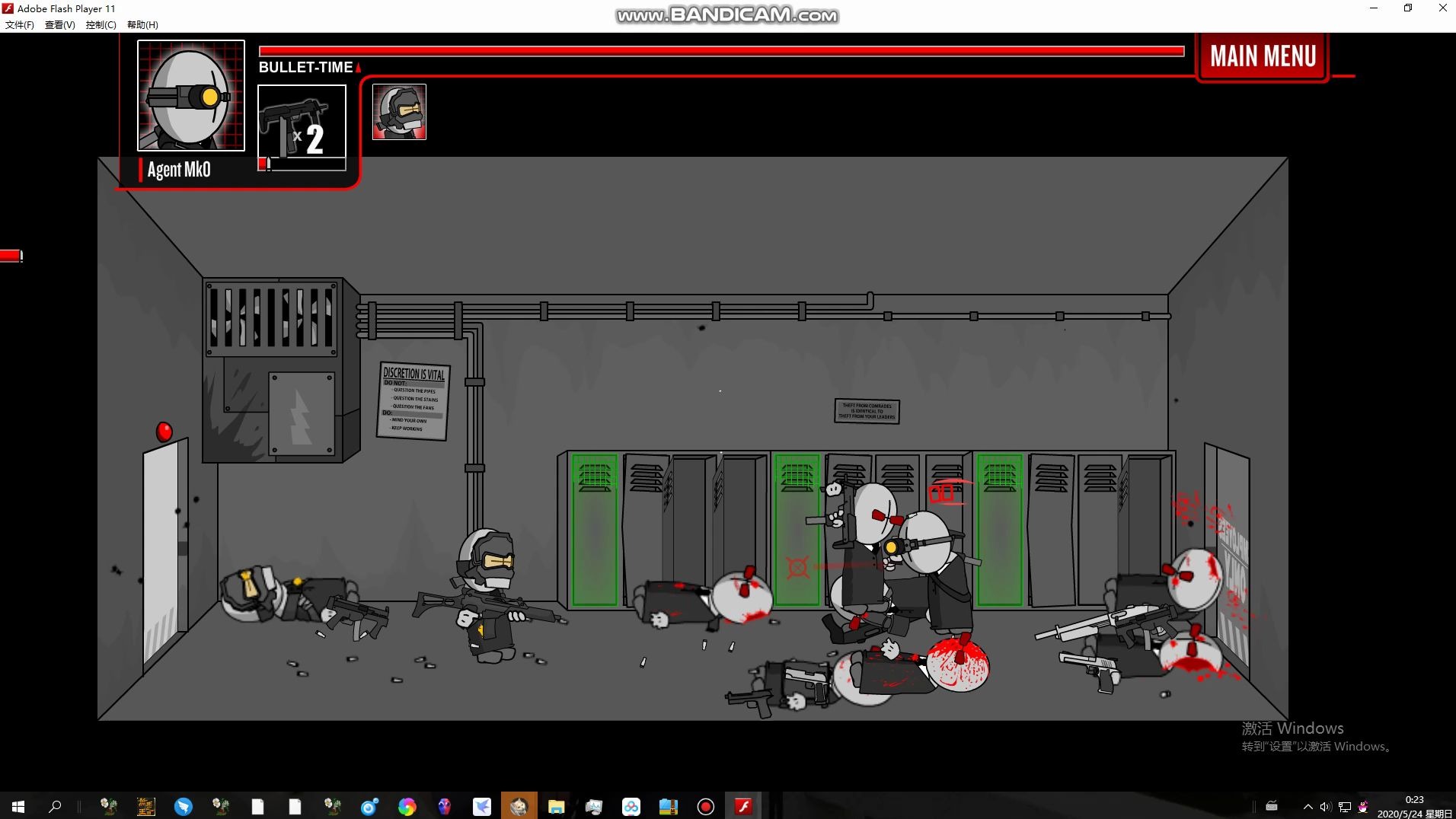This screenshot has height=819, width=1456.
Task: Open the touch keyboard tray icon
Action: 1272,806
